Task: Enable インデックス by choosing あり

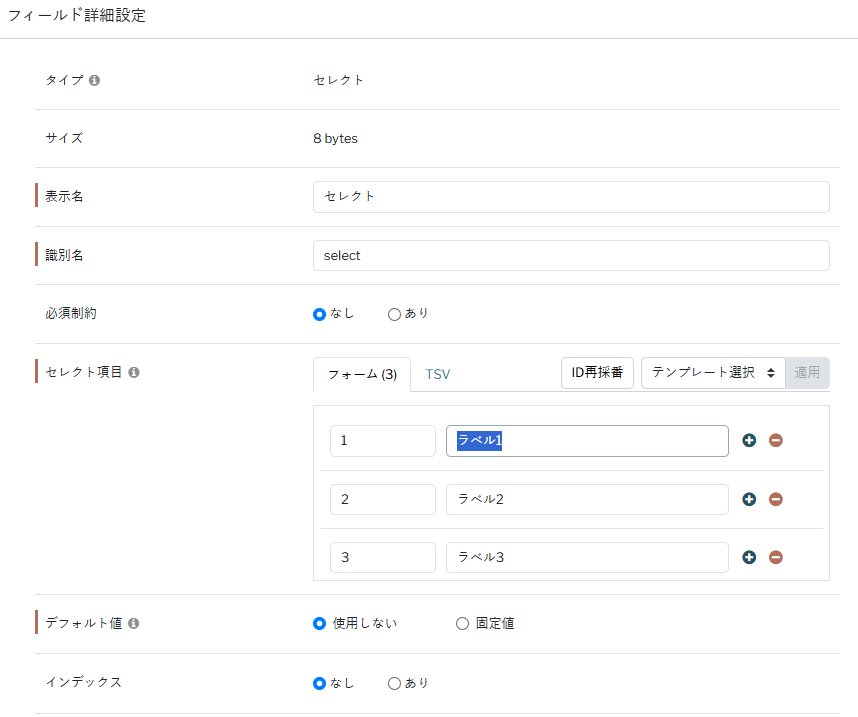Action: [394, 683]
